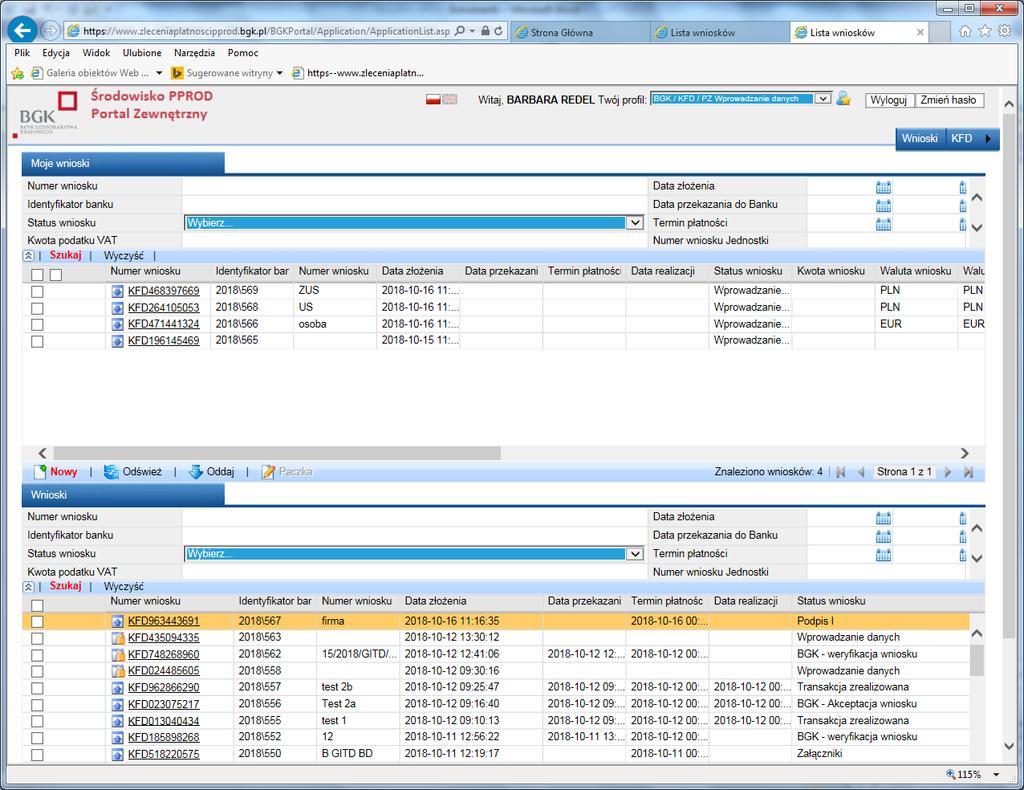The image size is (1024, 790).
Task: Click the Zmień hasło button
Action: (x=948, y=100)
